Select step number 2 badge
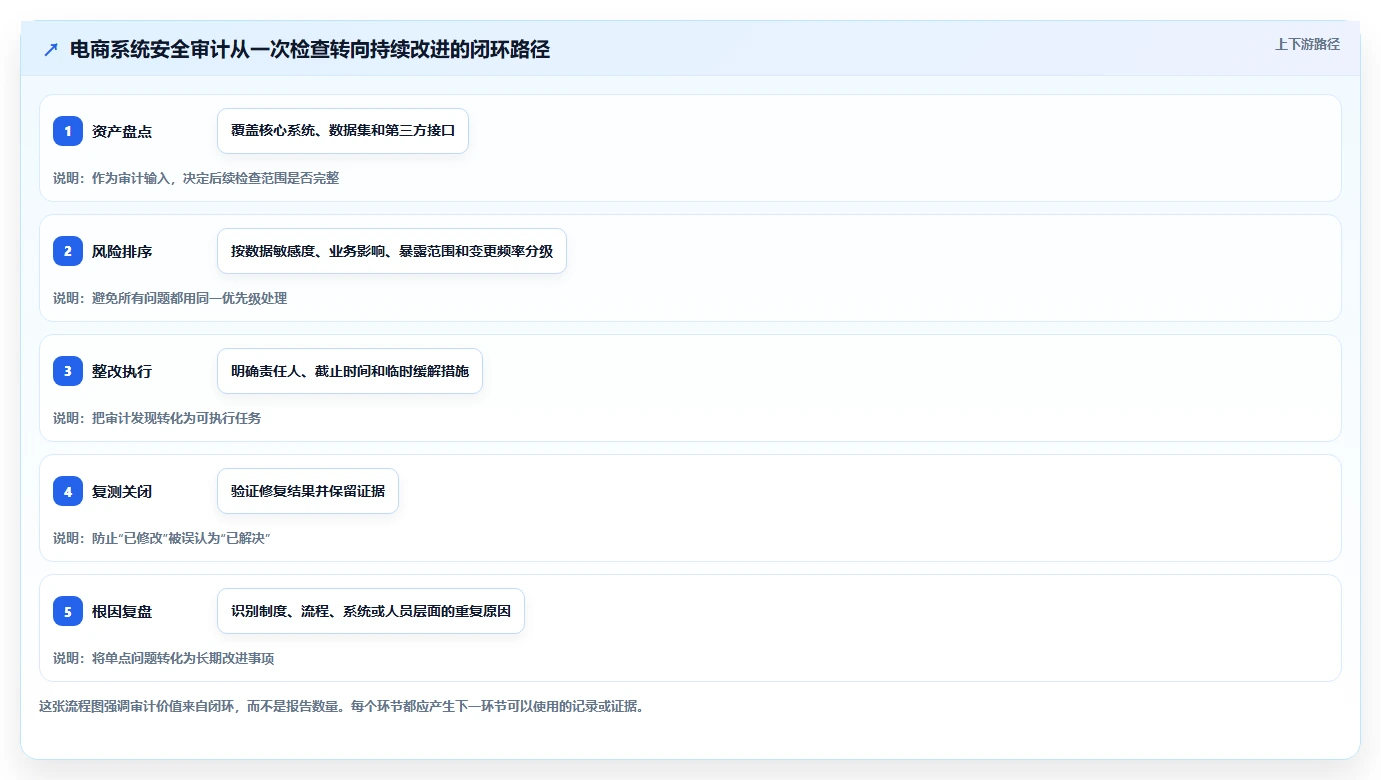 tap(68, 251)
